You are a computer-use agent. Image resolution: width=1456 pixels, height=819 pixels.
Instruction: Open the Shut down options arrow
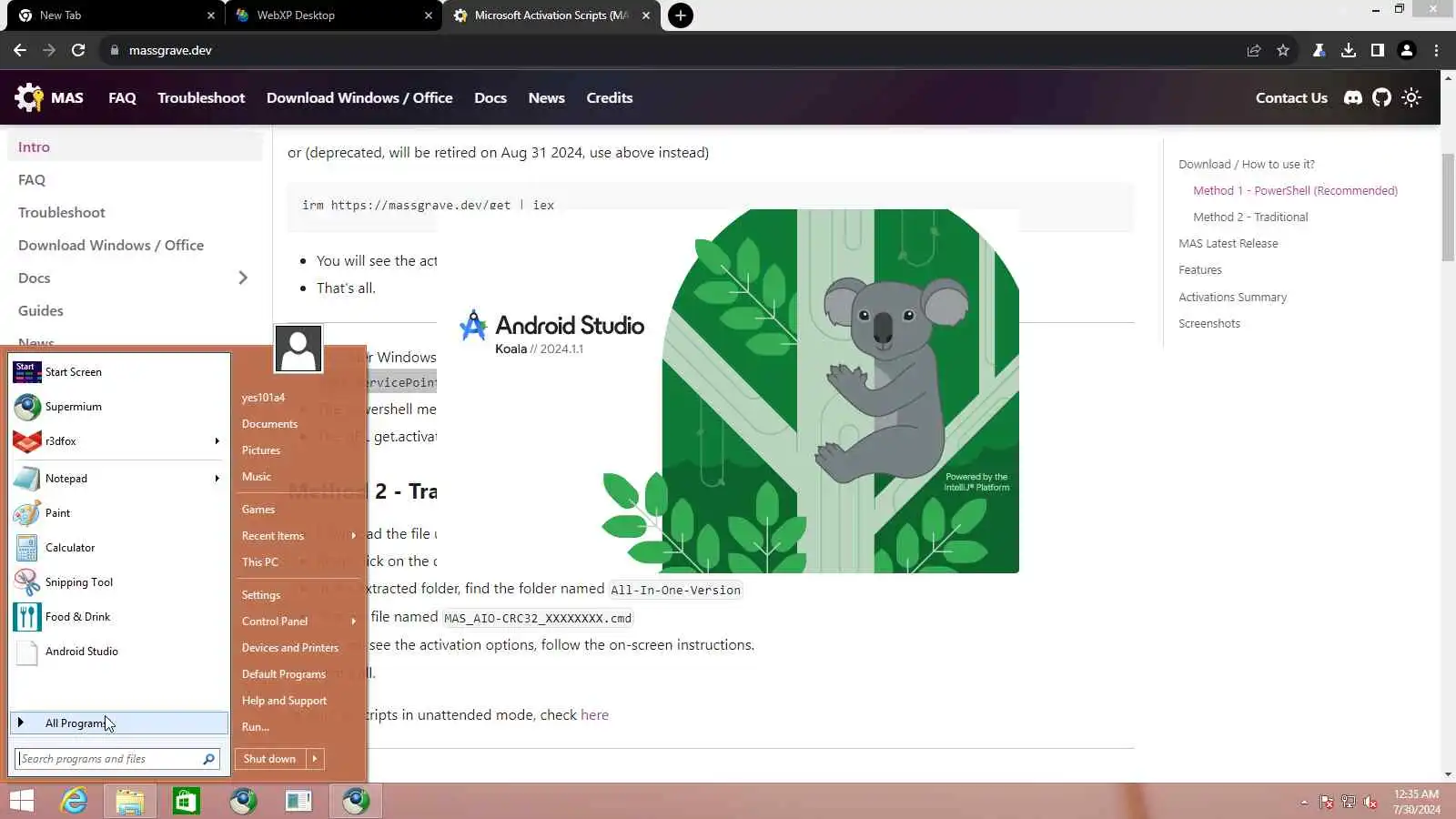315,759
